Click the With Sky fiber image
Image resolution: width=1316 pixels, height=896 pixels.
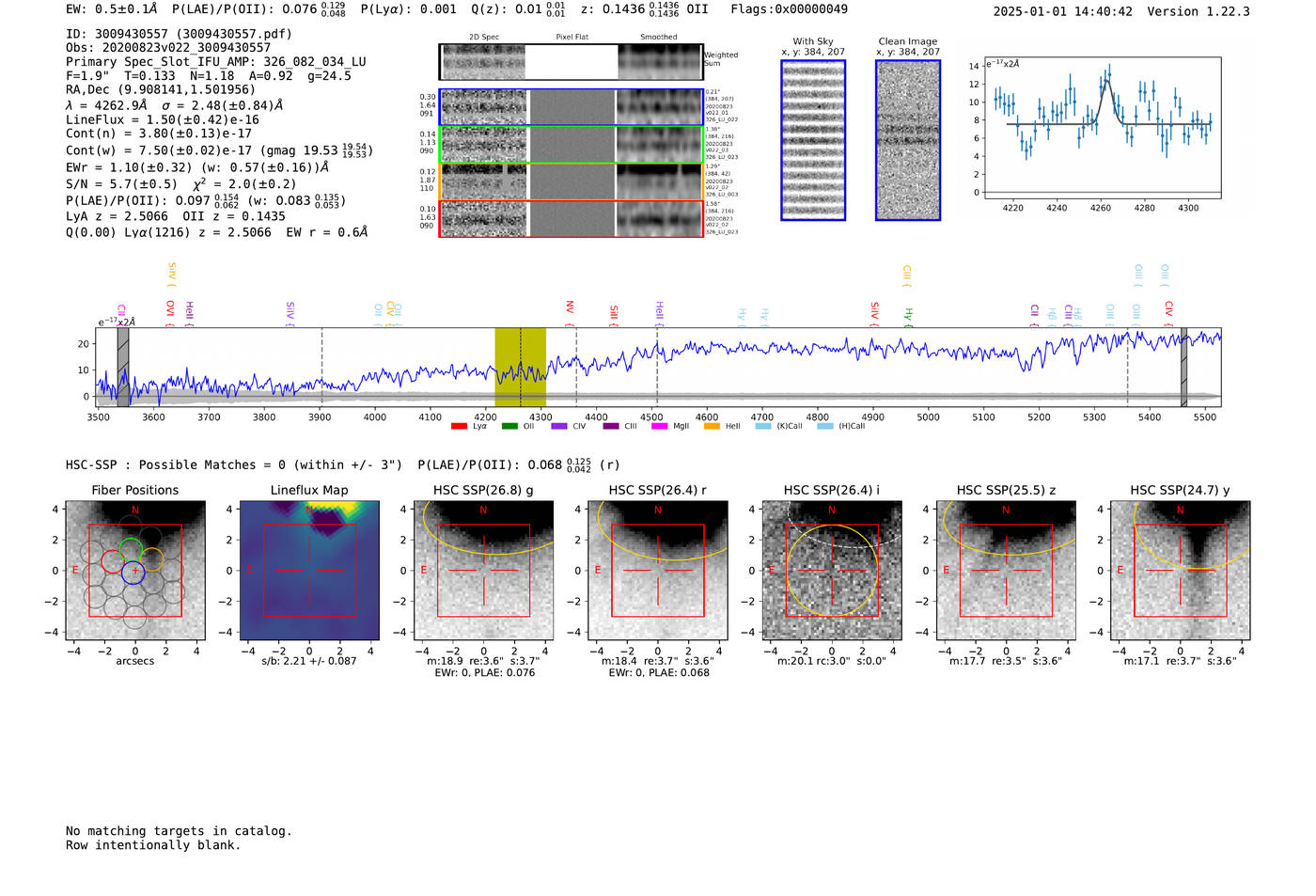(813, 140)
